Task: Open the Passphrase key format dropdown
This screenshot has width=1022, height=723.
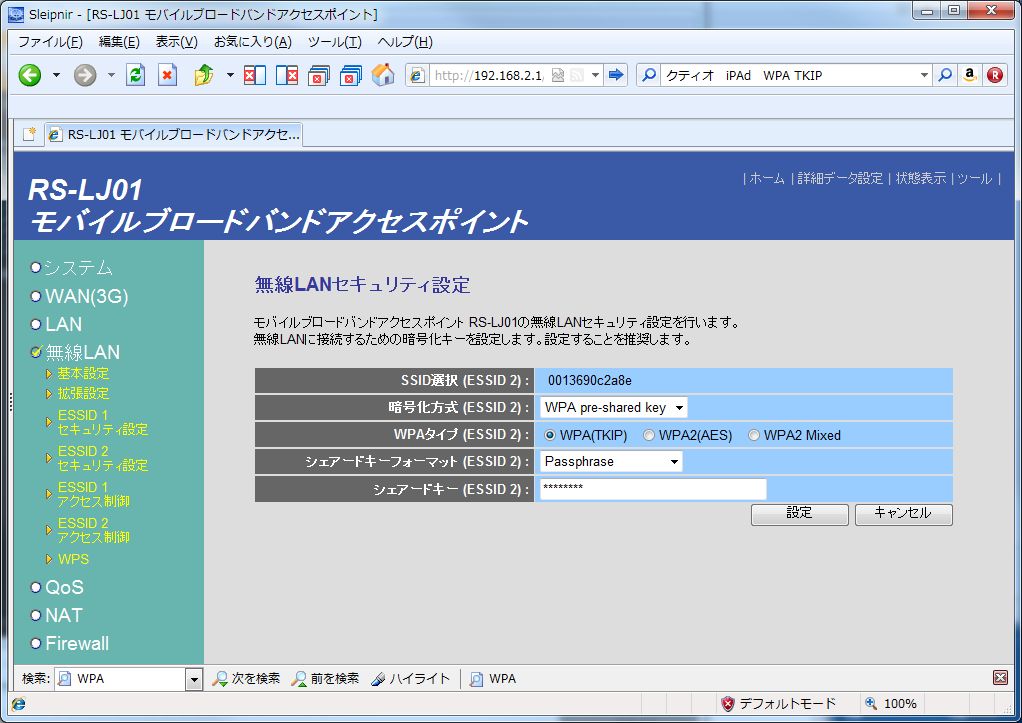Action: click(611, 462)
